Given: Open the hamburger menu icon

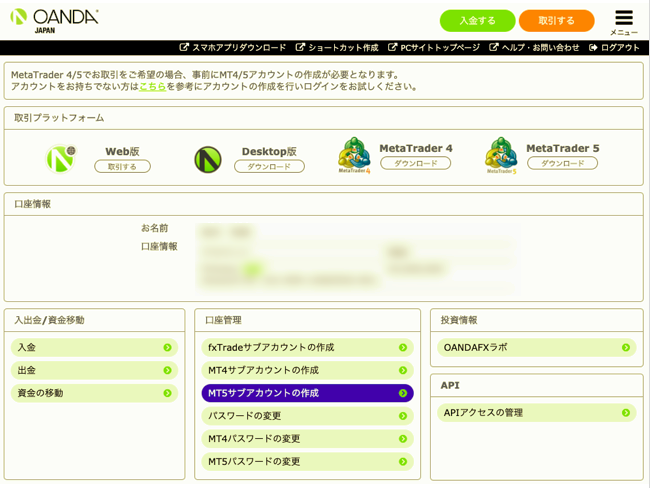Looking at the screenshot, I should click(623, 18).
